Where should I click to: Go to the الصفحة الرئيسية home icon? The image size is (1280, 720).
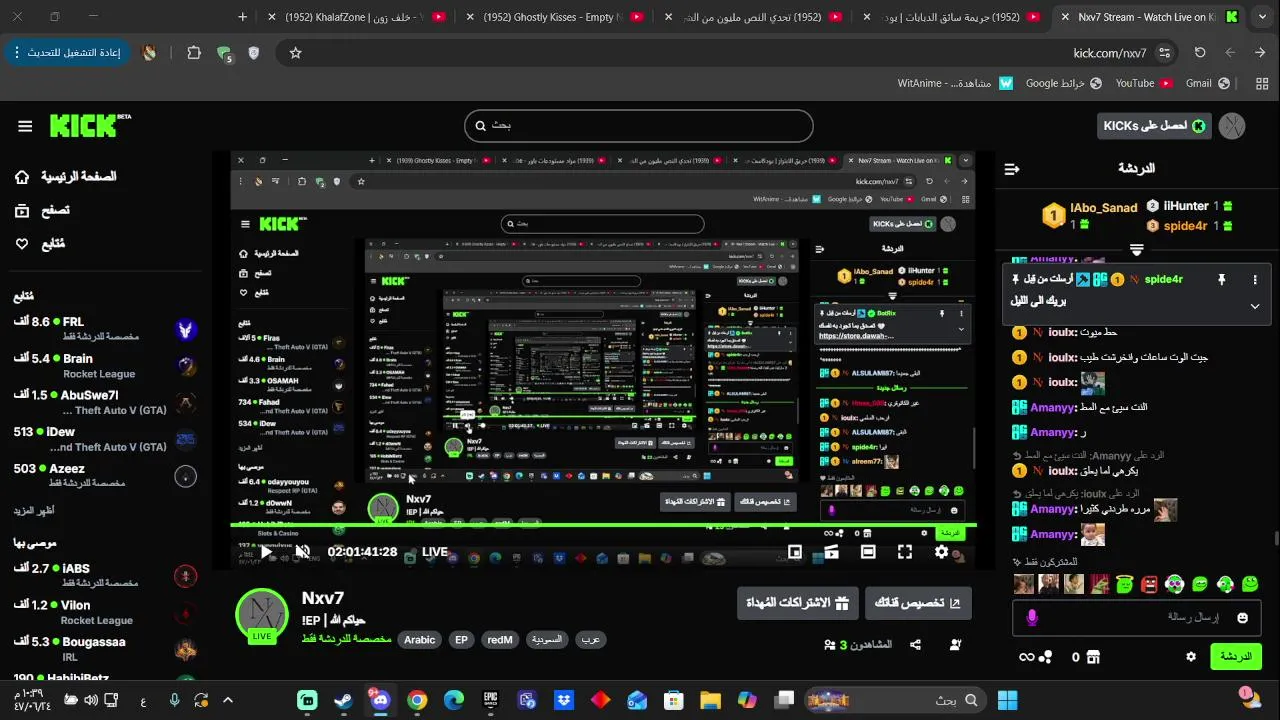point(22,177)
